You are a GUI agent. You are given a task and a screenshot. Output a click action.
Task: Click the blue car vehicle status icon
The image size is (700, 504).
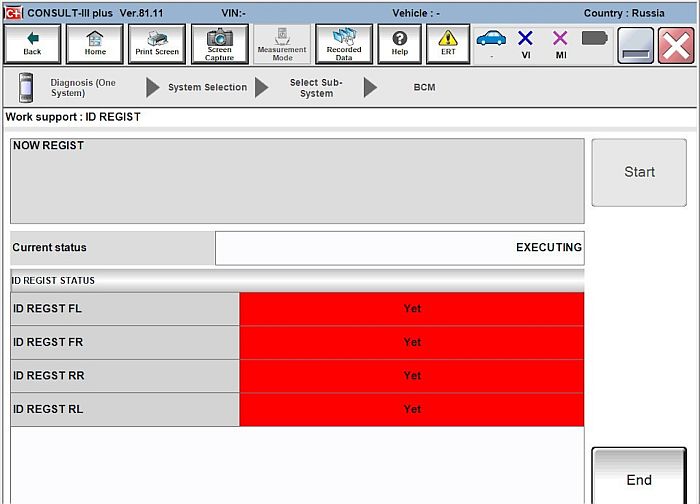[491, 39]
